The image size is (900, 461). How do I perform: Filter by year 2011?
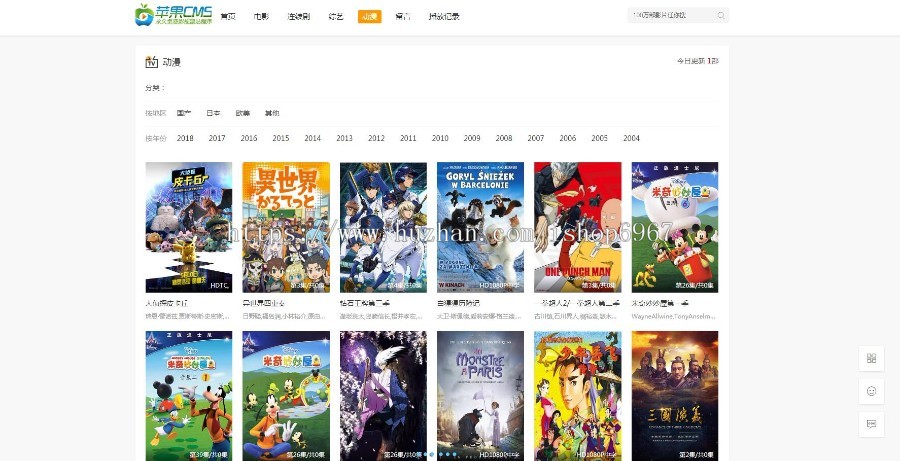click(408, 138)
